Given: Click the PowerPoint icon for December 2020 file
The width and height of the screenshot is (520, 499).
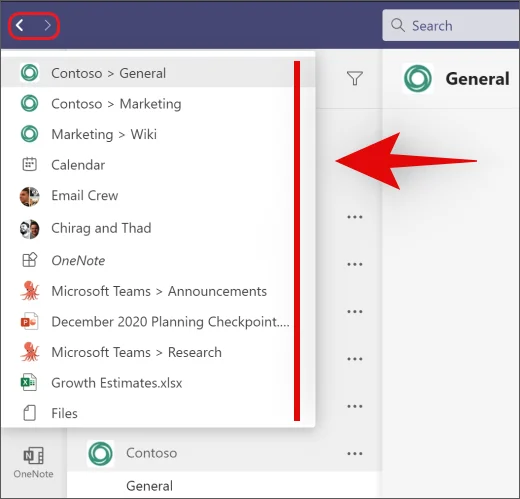Looking at the screenshot, I should (29, 321).
